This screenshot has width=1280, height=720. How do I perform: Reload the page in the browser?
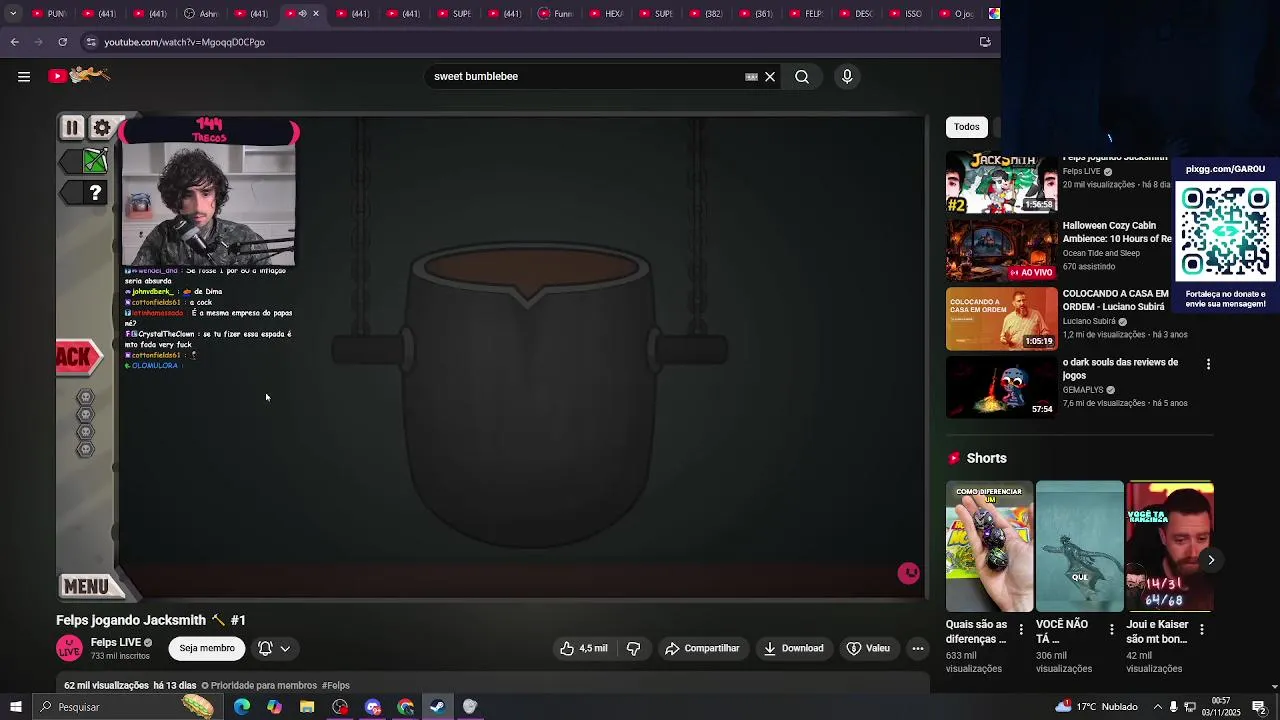[62, 42]
